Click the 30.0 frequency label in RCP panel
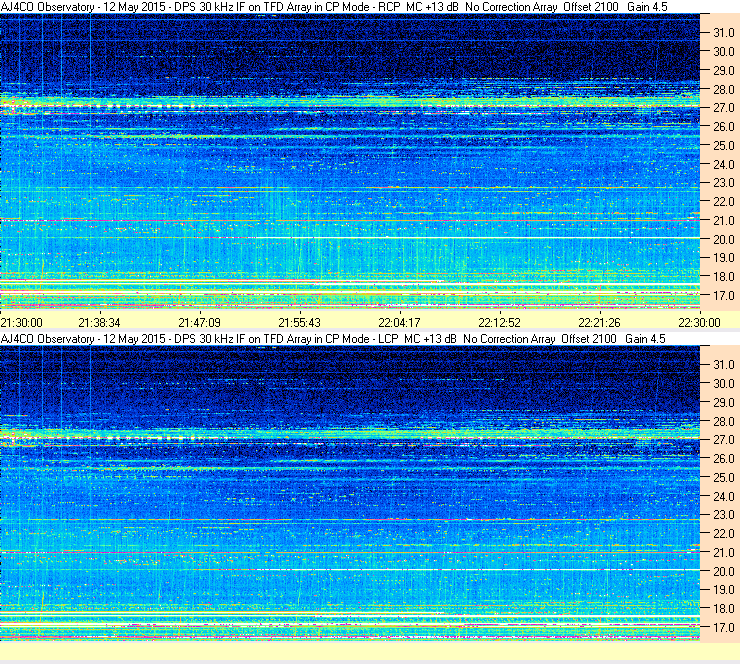The image size is (740, 664). (723, 52)
